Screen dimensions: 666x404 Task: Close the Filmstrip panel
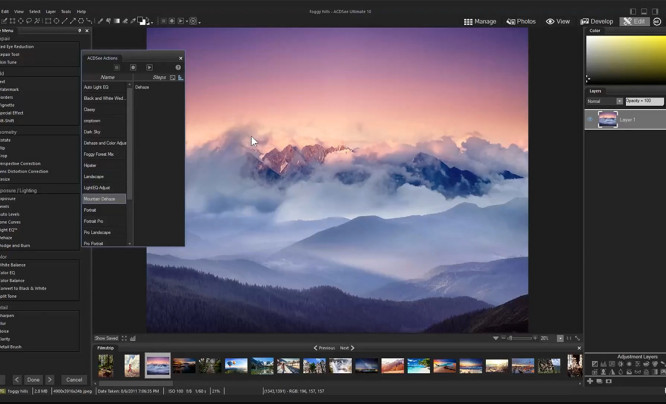[x=579, y=348]
